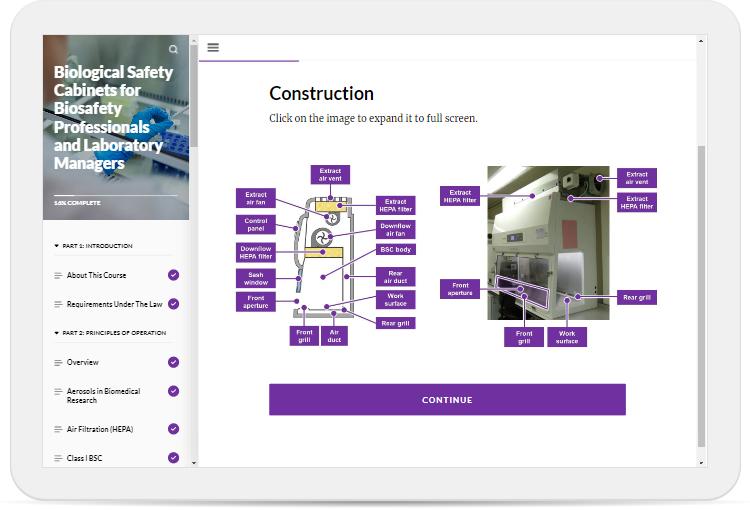Click list icon beside Requirements Under The Law
The image size is (750, 510).
click(58, 304)
